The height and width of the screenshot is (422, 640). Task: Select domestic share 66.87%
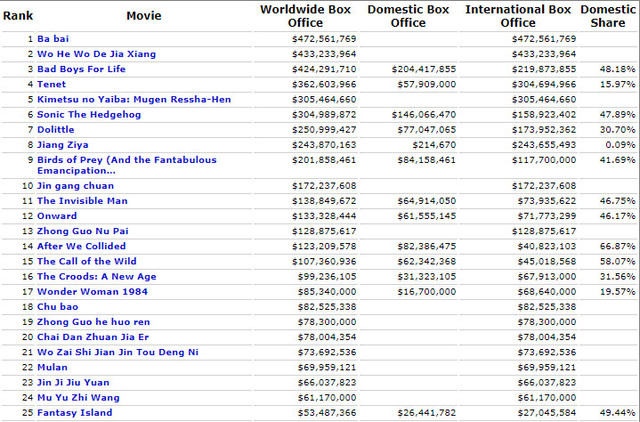(x=618, y=246)
